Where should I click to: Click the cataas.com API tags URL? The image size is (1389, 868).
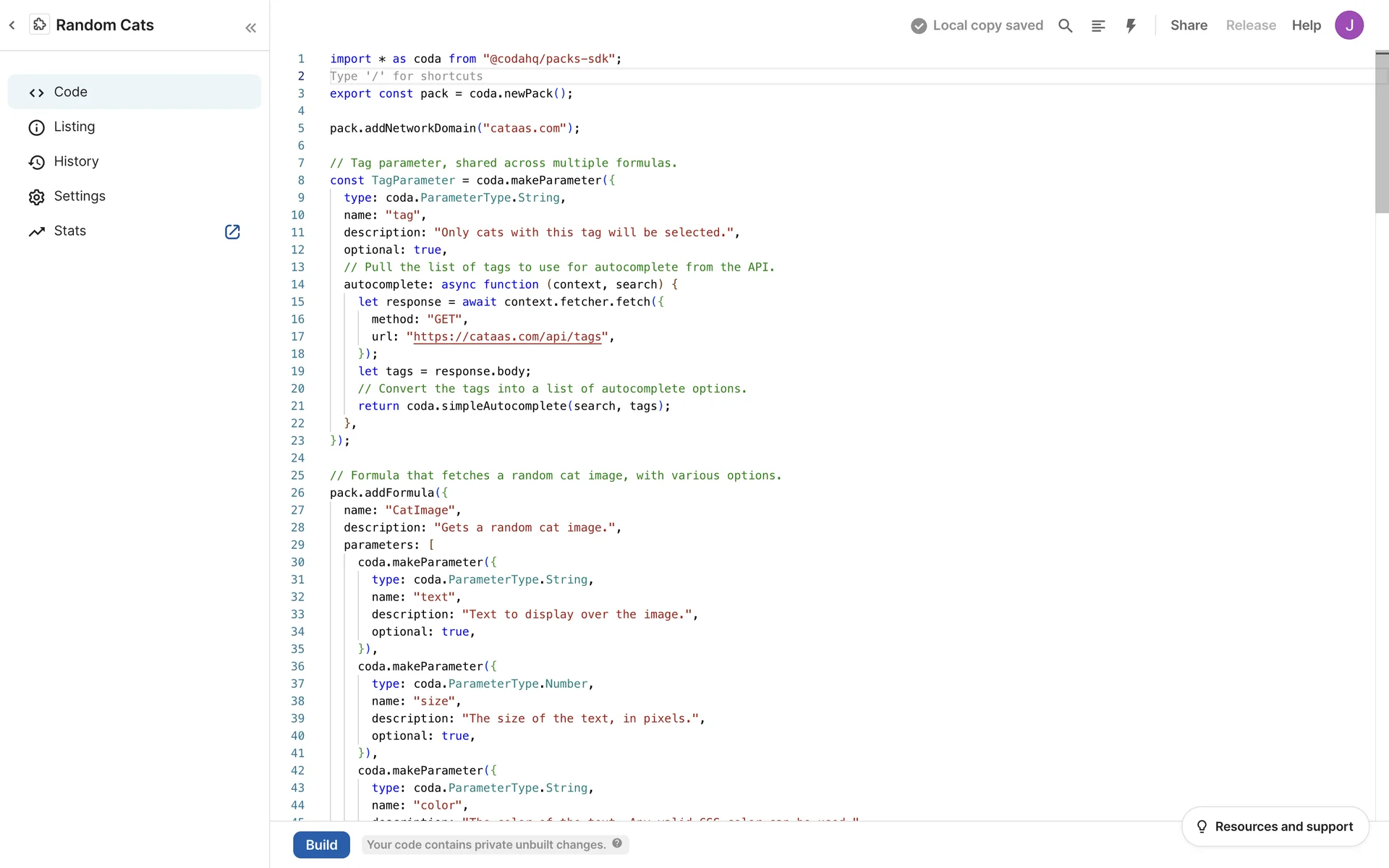(506, 336)
